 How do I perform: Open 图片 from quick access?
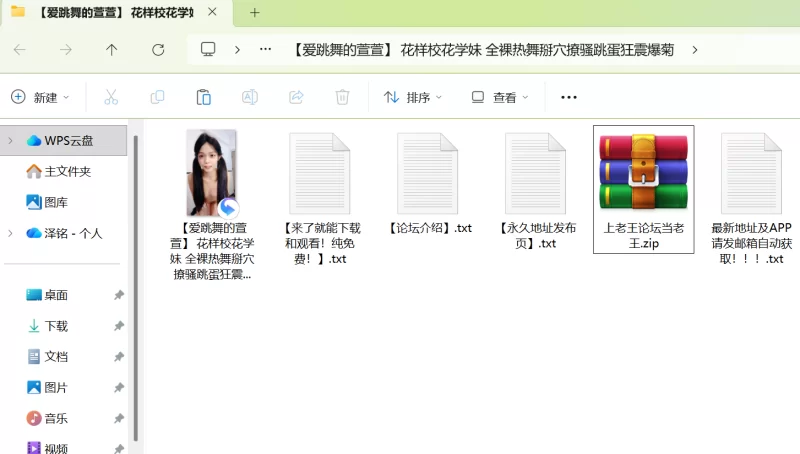(47, 388)
